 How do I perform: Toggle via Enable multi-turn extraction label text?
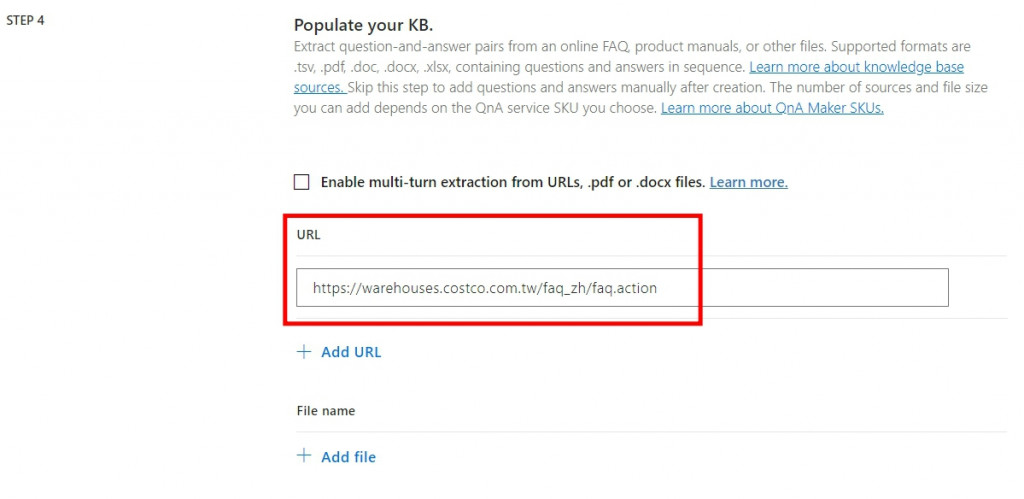[513, 182]
